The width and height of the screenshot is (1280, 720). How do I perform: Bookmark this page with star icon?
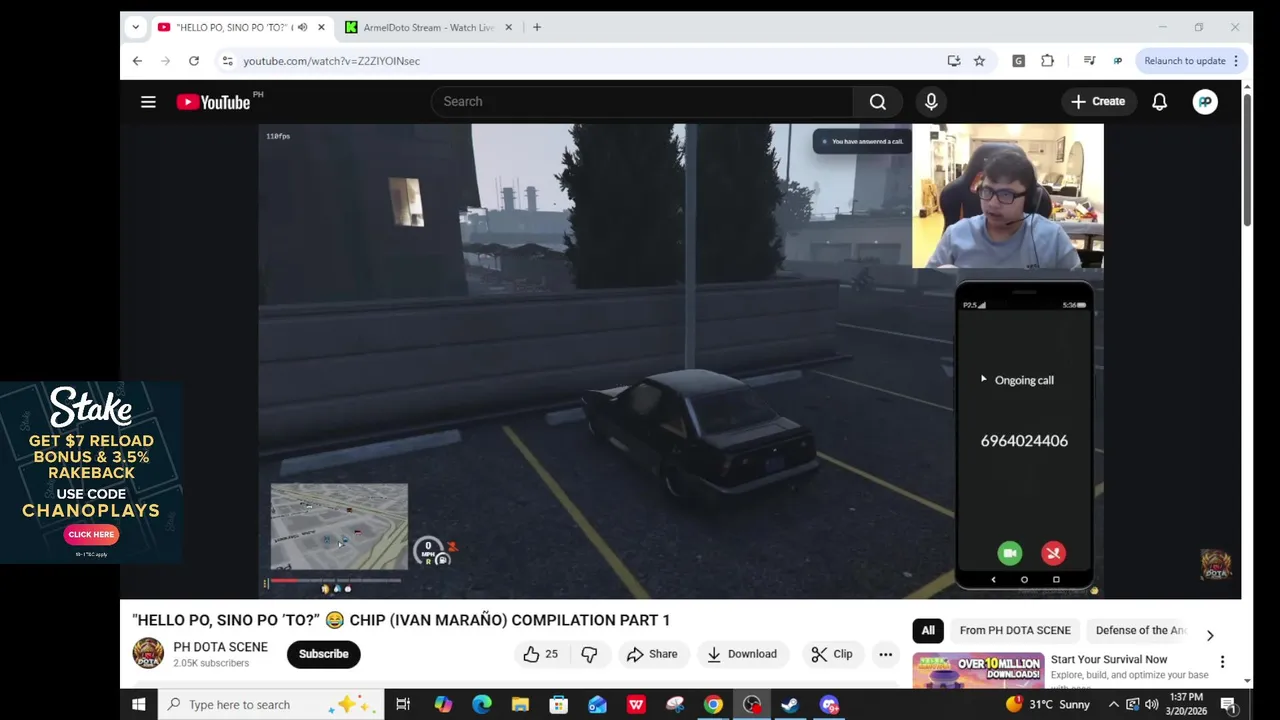980,61
